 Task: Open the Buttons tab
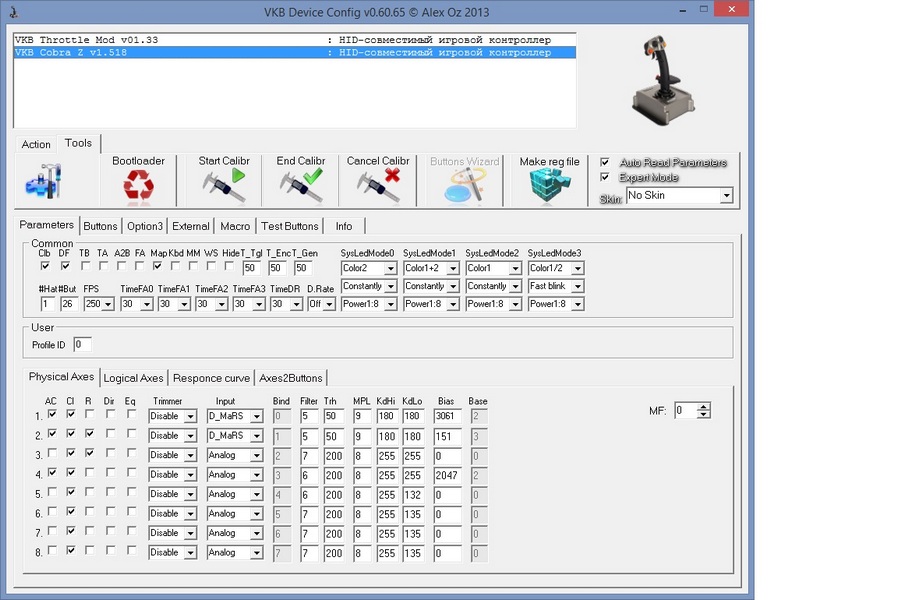100,226
